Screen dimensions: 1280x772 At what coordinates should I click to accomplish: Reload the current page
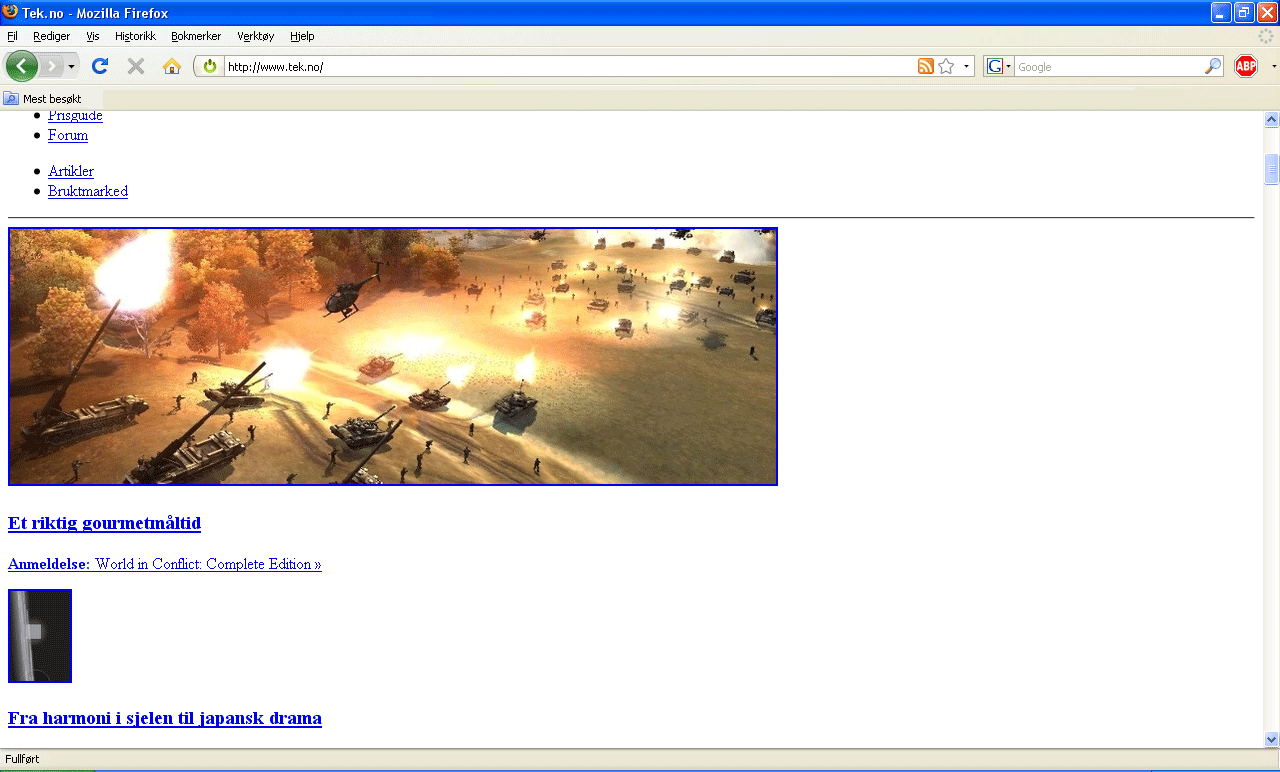[100, 66]
